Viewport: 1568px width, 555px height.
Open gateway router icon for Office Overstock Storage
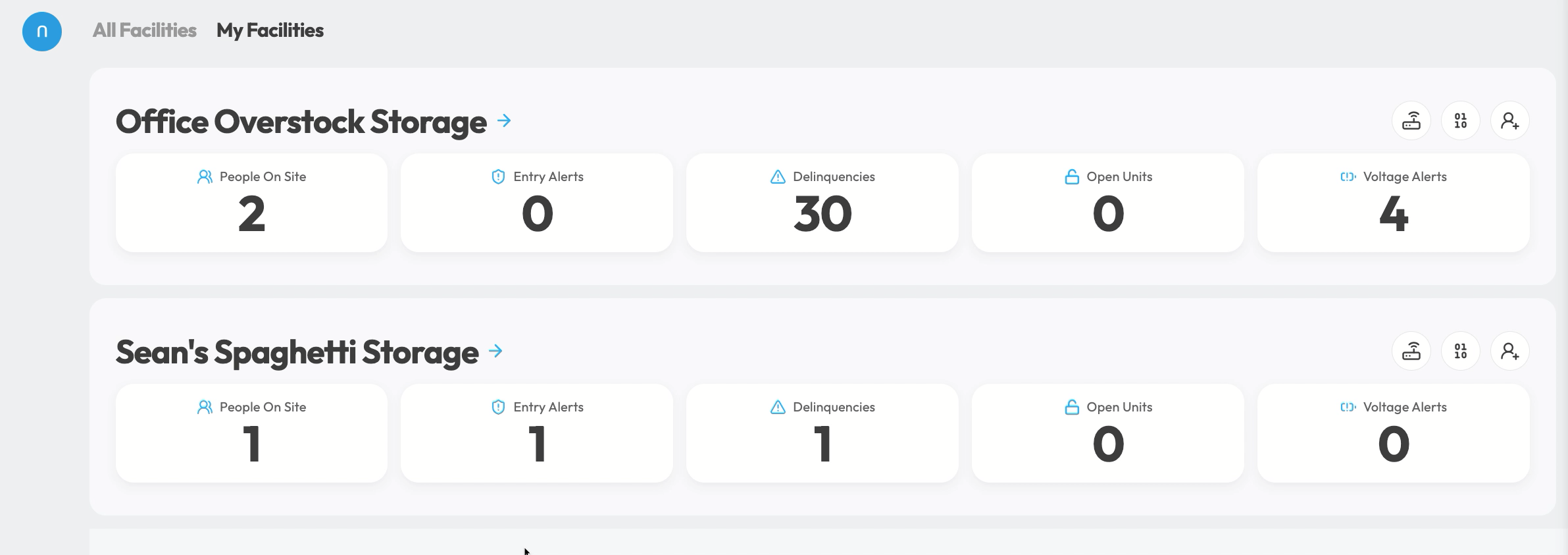[1411, 120]
